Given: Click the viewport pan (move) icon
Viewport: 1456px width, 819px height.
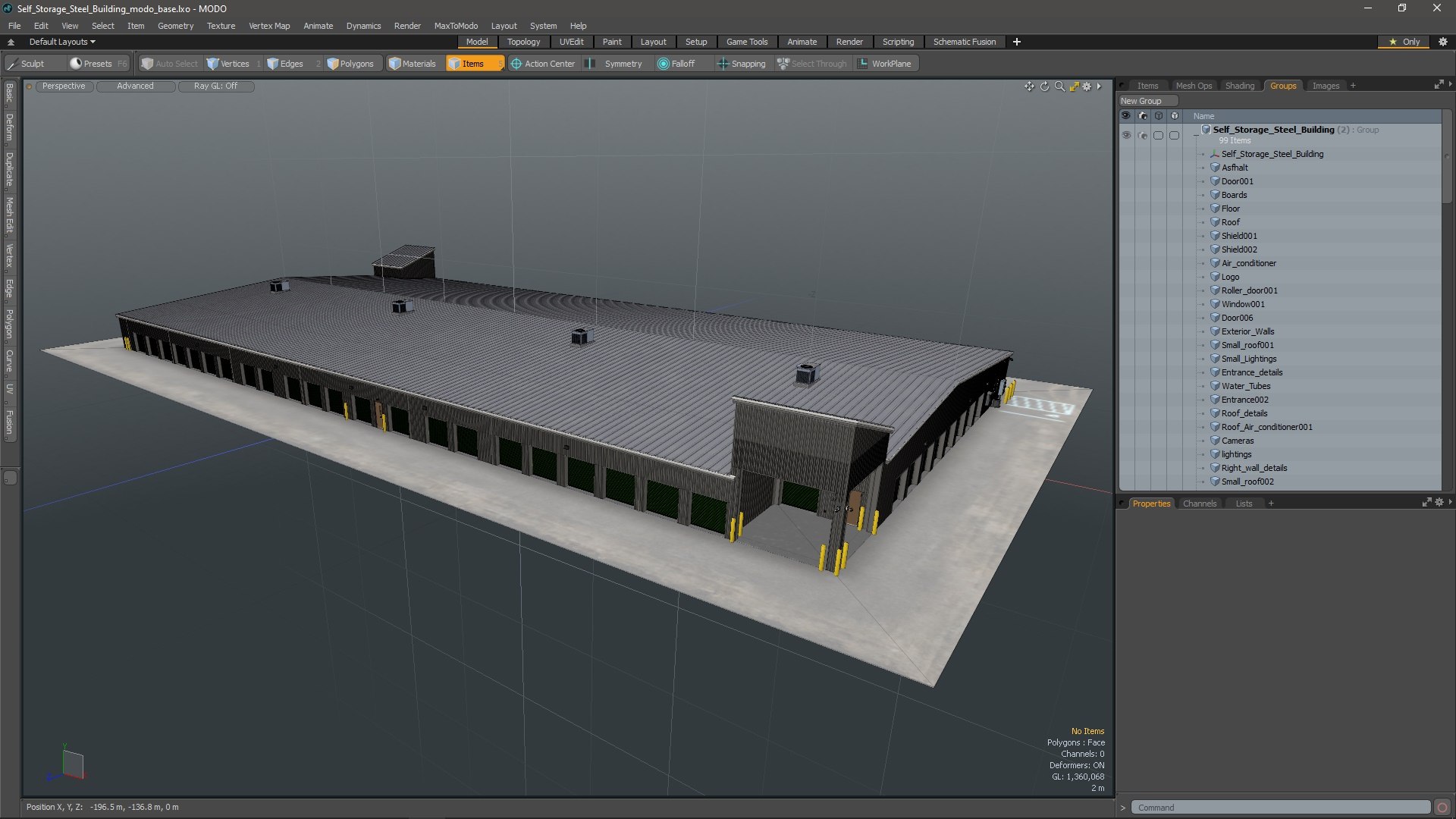Looking at the screenshot, I should click(1029, 86).
